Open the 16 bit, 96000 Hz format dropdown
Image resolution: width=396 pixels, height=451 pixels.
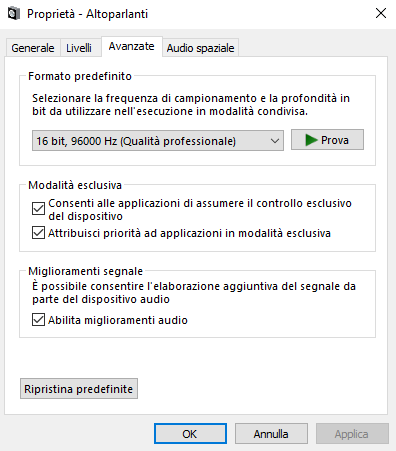point(158,141)
